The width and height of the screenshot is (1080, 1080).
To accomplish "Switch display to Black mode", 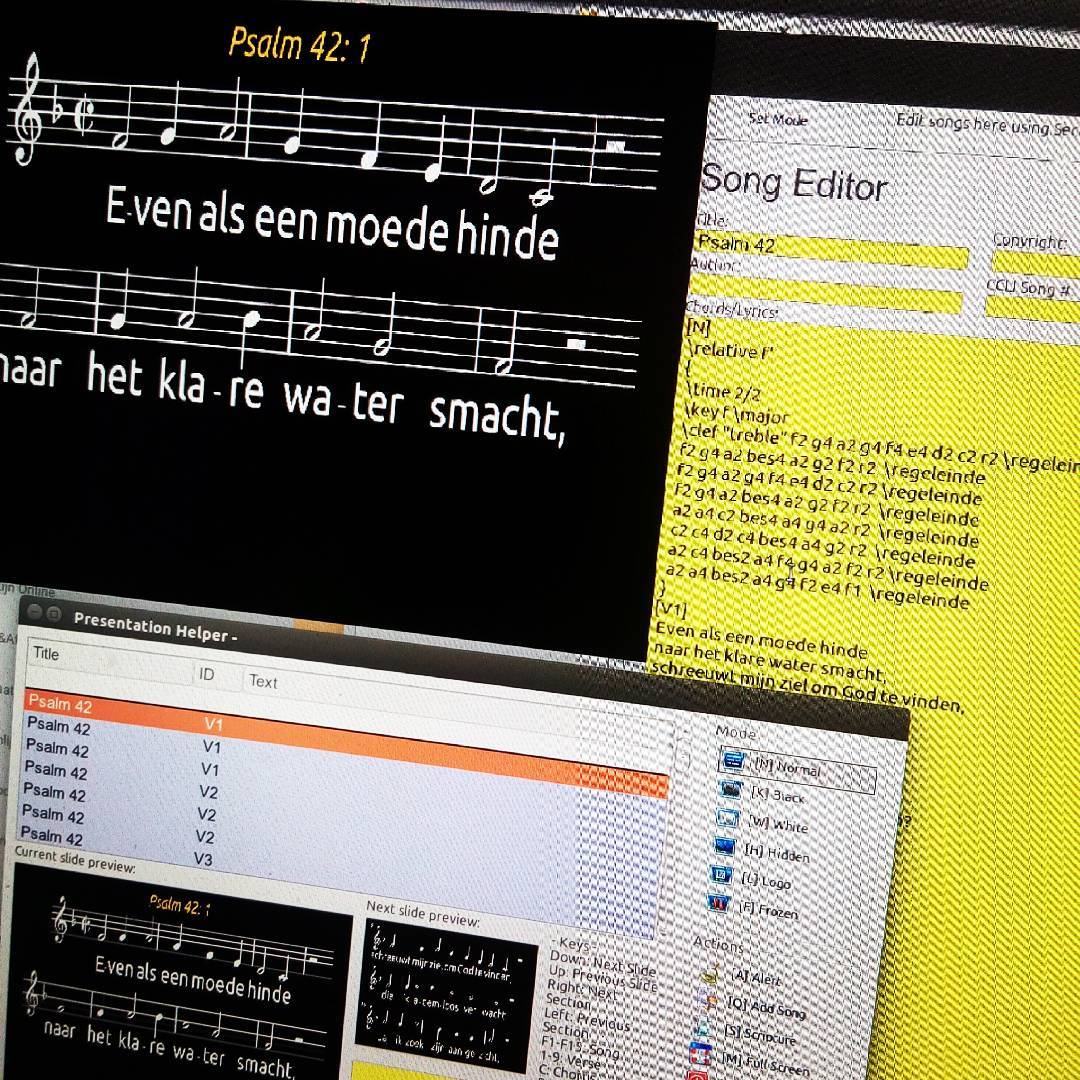I will (x=732, y=790).
